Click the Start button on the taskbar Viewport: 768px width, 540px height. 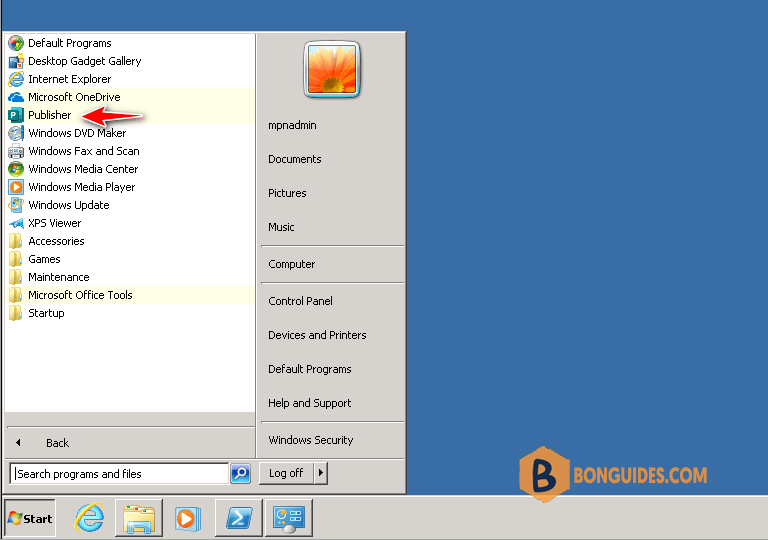(30, 518)
